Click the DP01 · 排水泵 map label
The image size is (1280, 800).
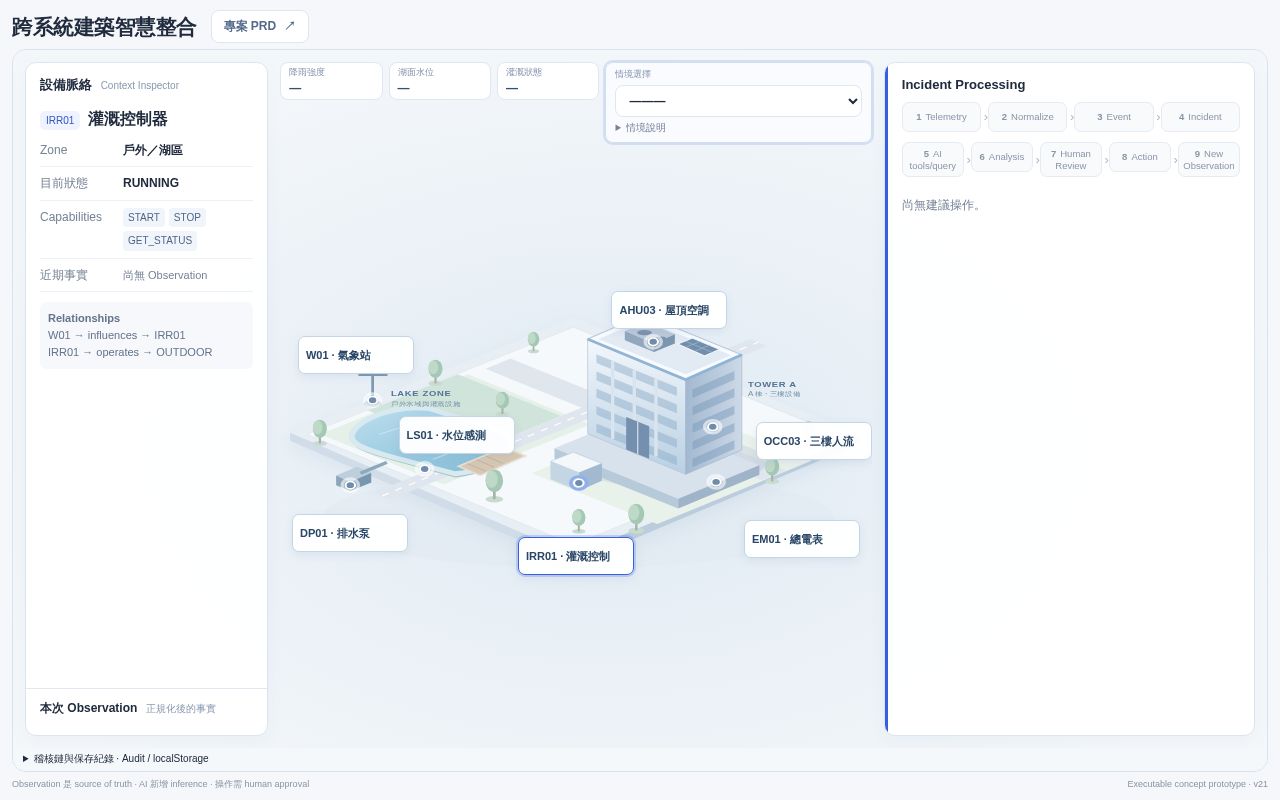point(350,533)
